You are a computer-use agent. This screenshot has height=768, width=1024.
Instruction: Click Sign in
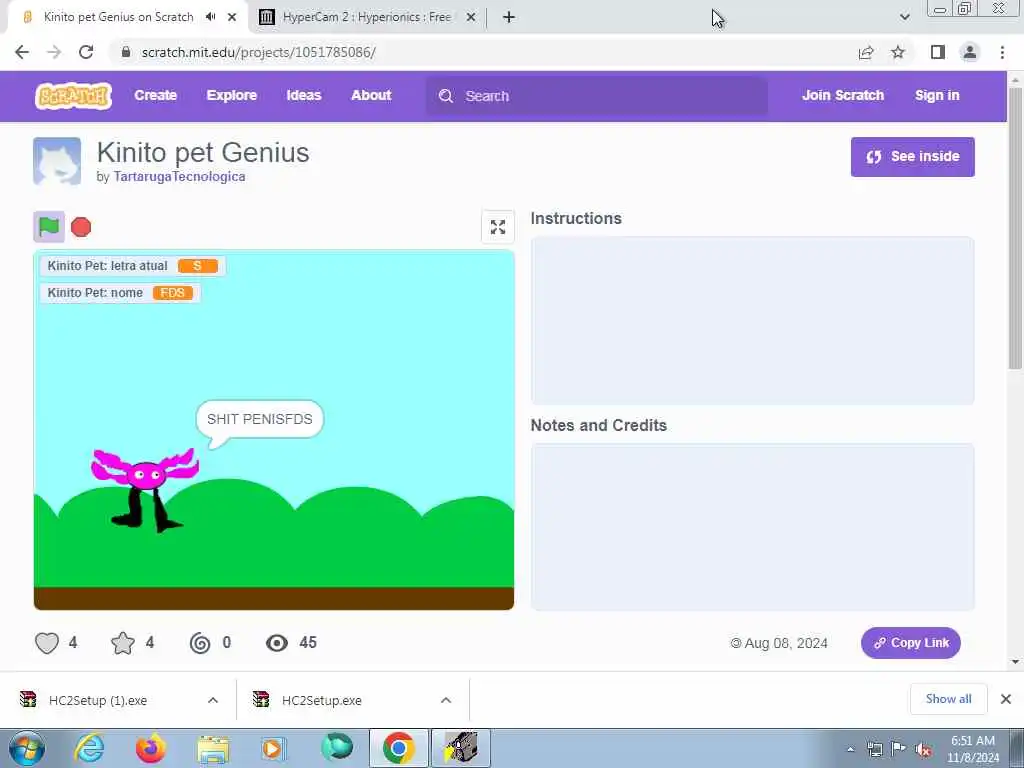pyautogui.click(x=937, y=95)
